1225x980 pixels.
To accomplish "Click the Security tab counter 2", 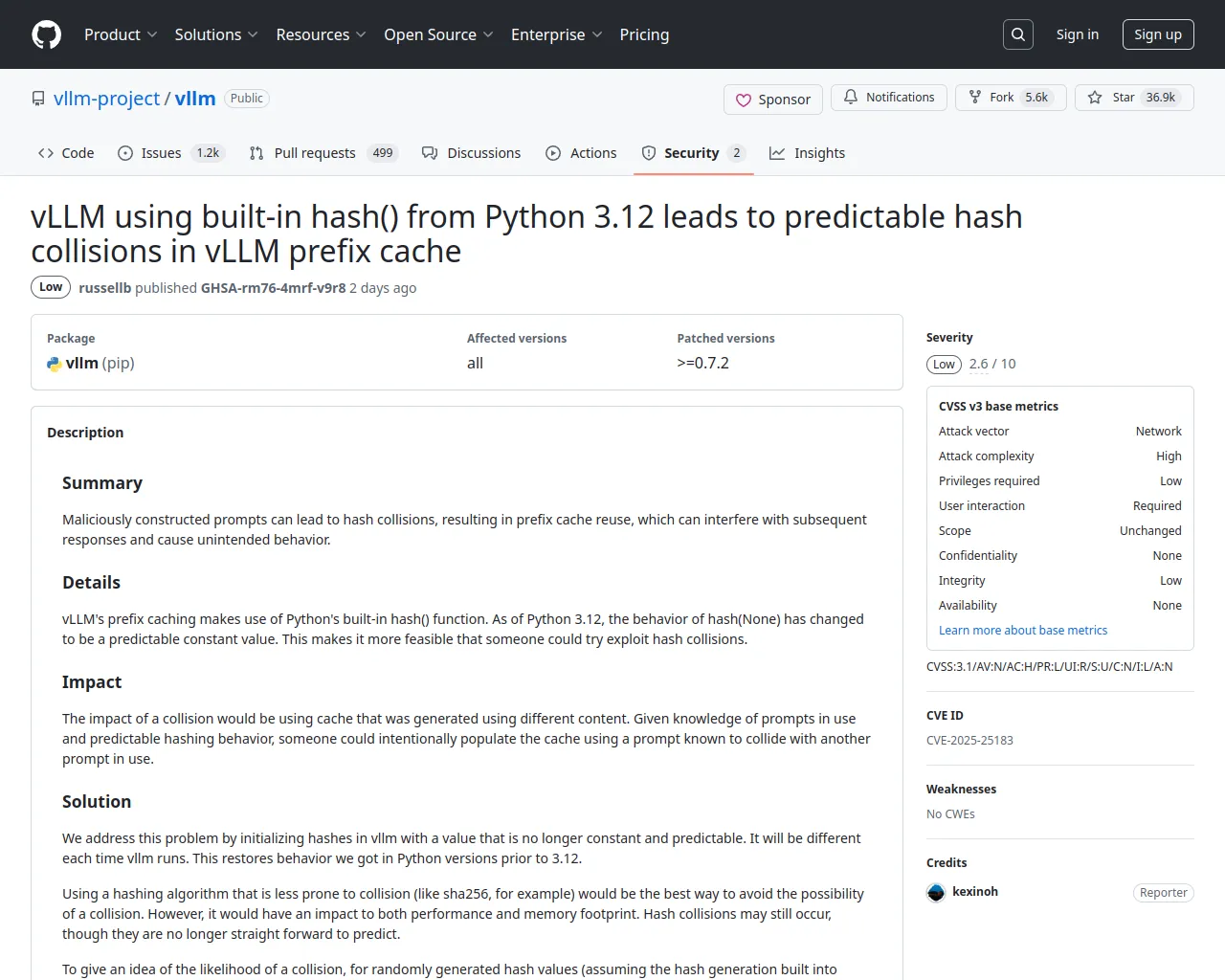I will click(x=736, y=153).
